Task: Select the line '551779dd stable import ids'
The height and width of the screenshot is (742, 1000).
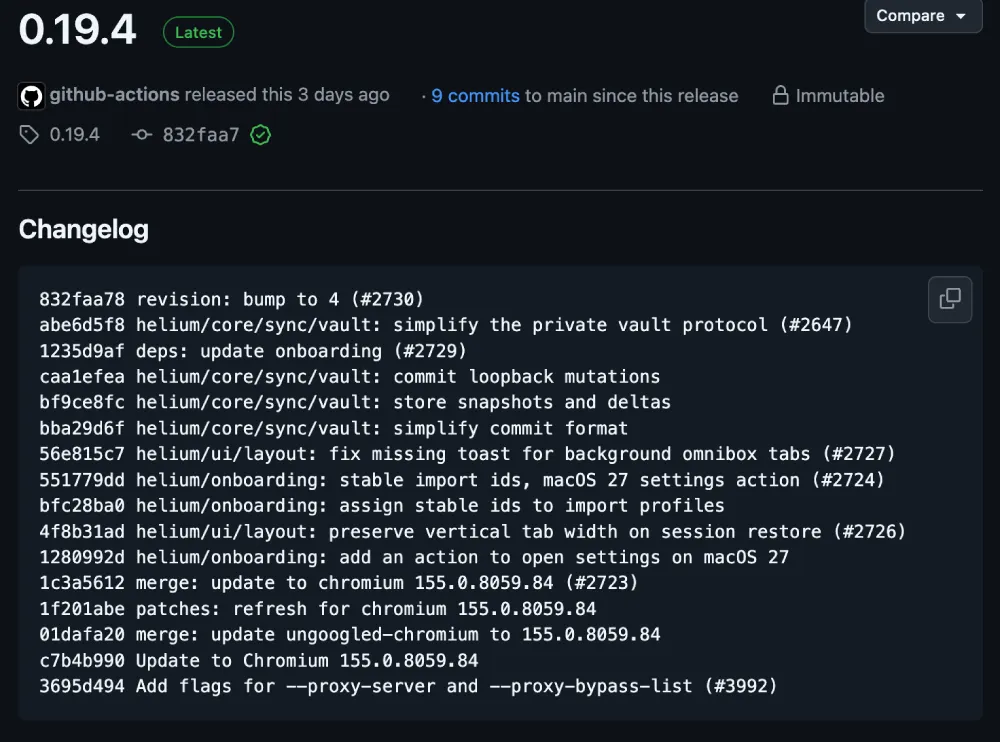Action: pos(462,480)
